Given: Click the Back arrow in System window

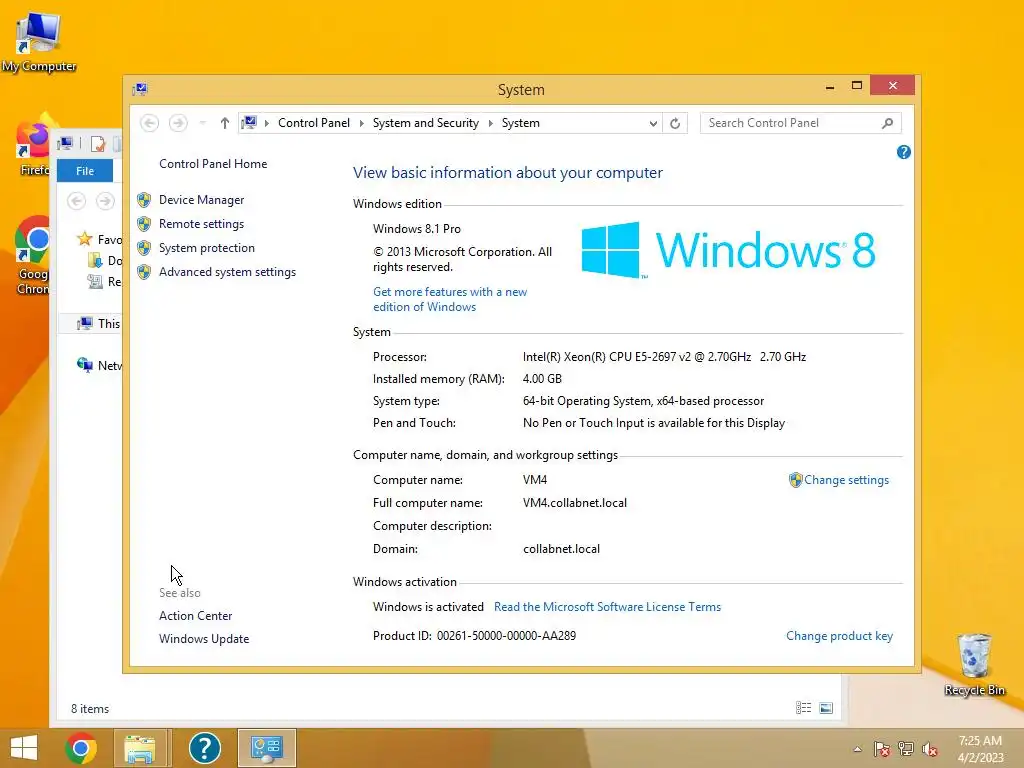Looking at the screenshot, I should tap(150, 123).
